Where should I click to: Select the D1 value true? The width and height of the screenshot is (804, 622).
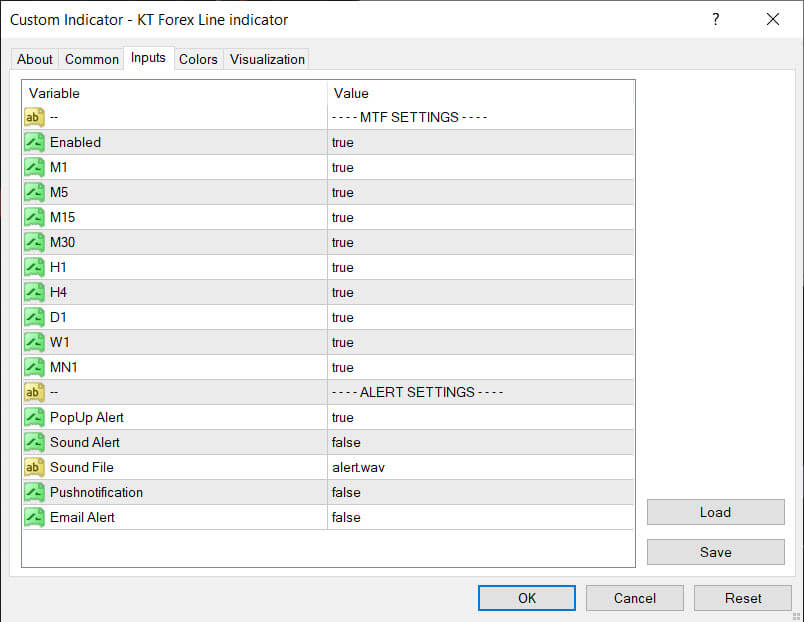[x=343, y=317]
